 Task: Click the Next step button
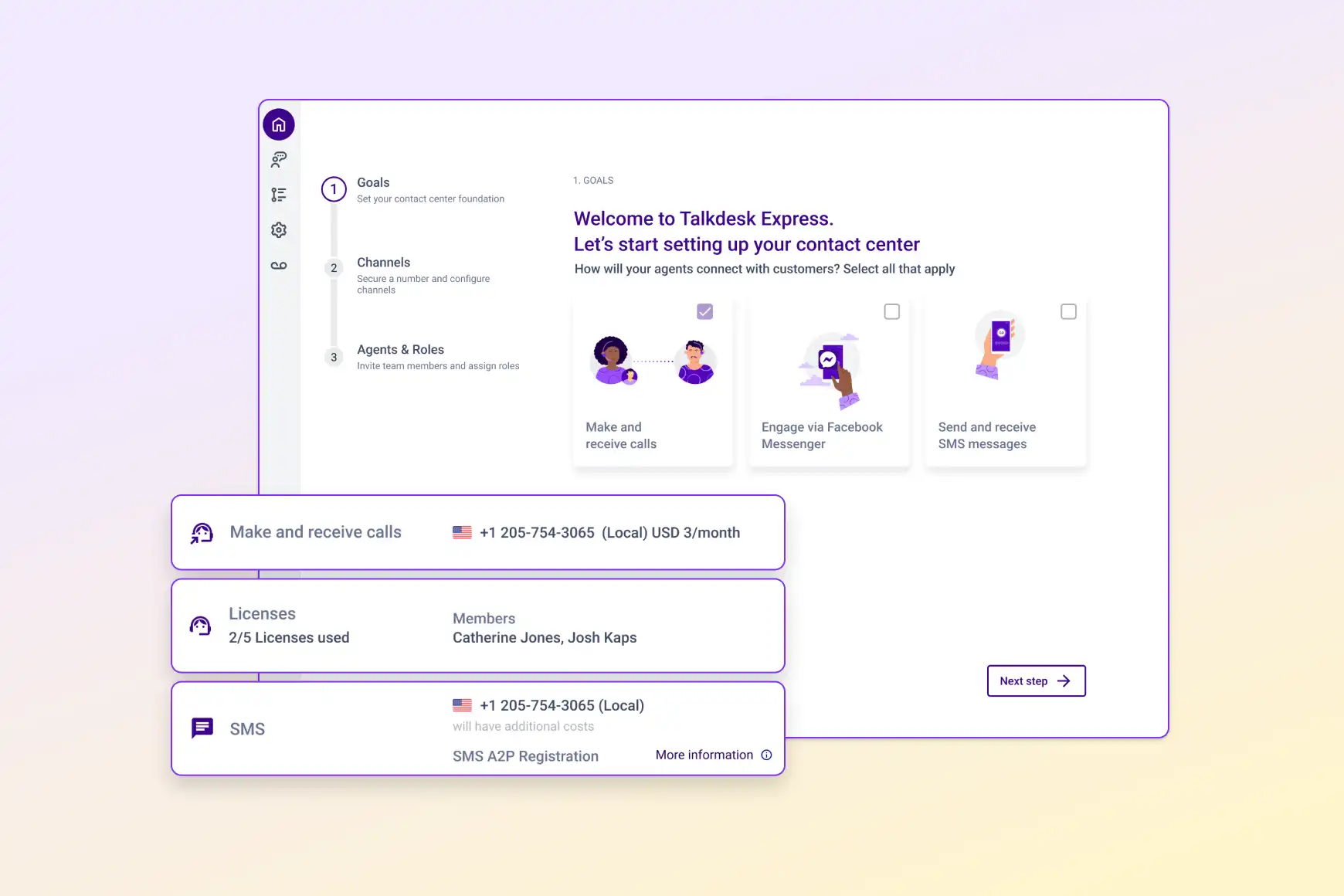pyautogui.click(x=1035, y=680)
